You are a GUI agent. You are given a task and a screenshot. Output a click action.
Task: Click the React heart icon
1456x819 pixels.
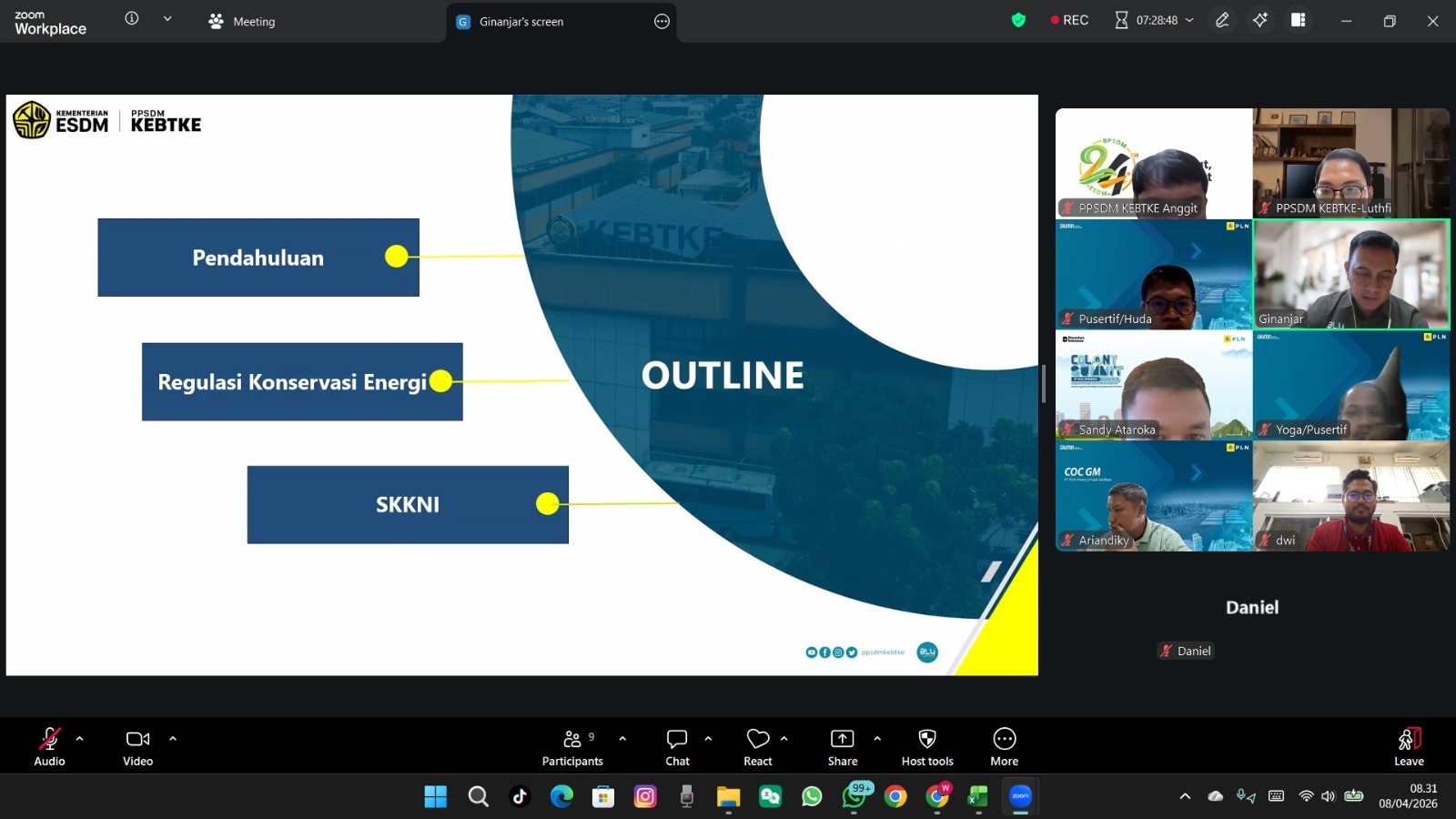click(757, 747)
